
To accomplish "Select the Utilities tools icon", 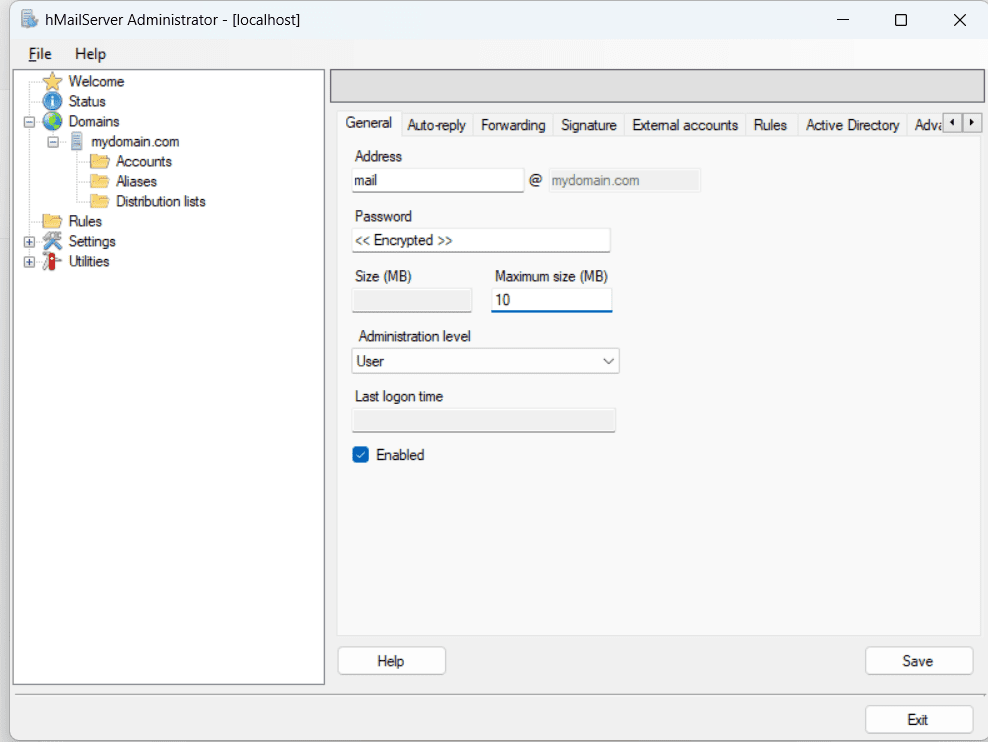I will coord(50,261).
